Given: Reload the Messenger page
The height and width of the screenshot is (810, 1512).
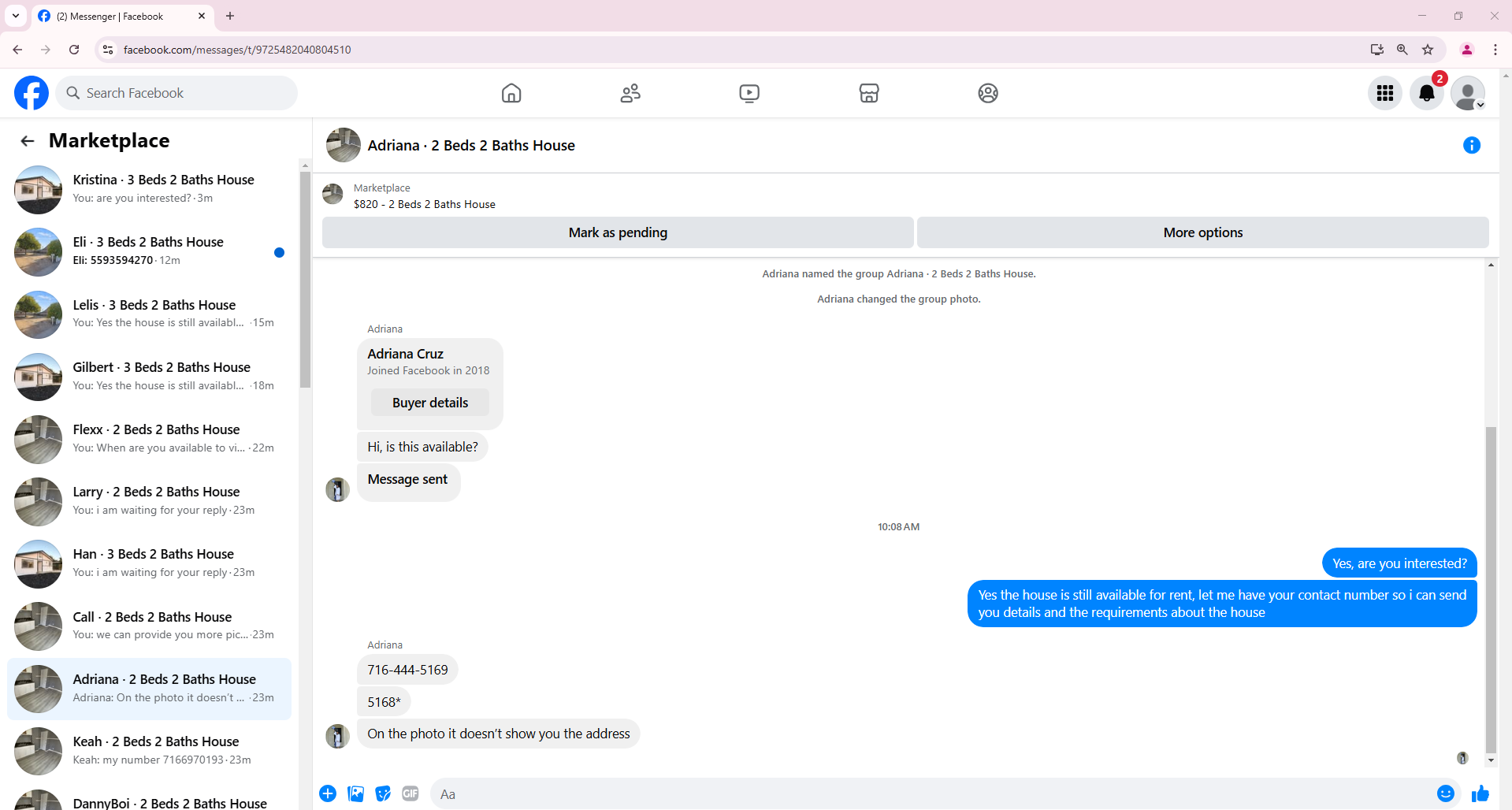Looking at the screenshot, I should (x=74, y=50).
